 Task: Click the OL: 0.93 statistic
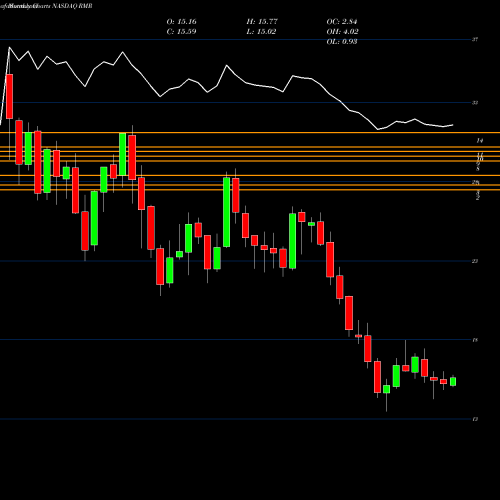click(x=342, y=42)
